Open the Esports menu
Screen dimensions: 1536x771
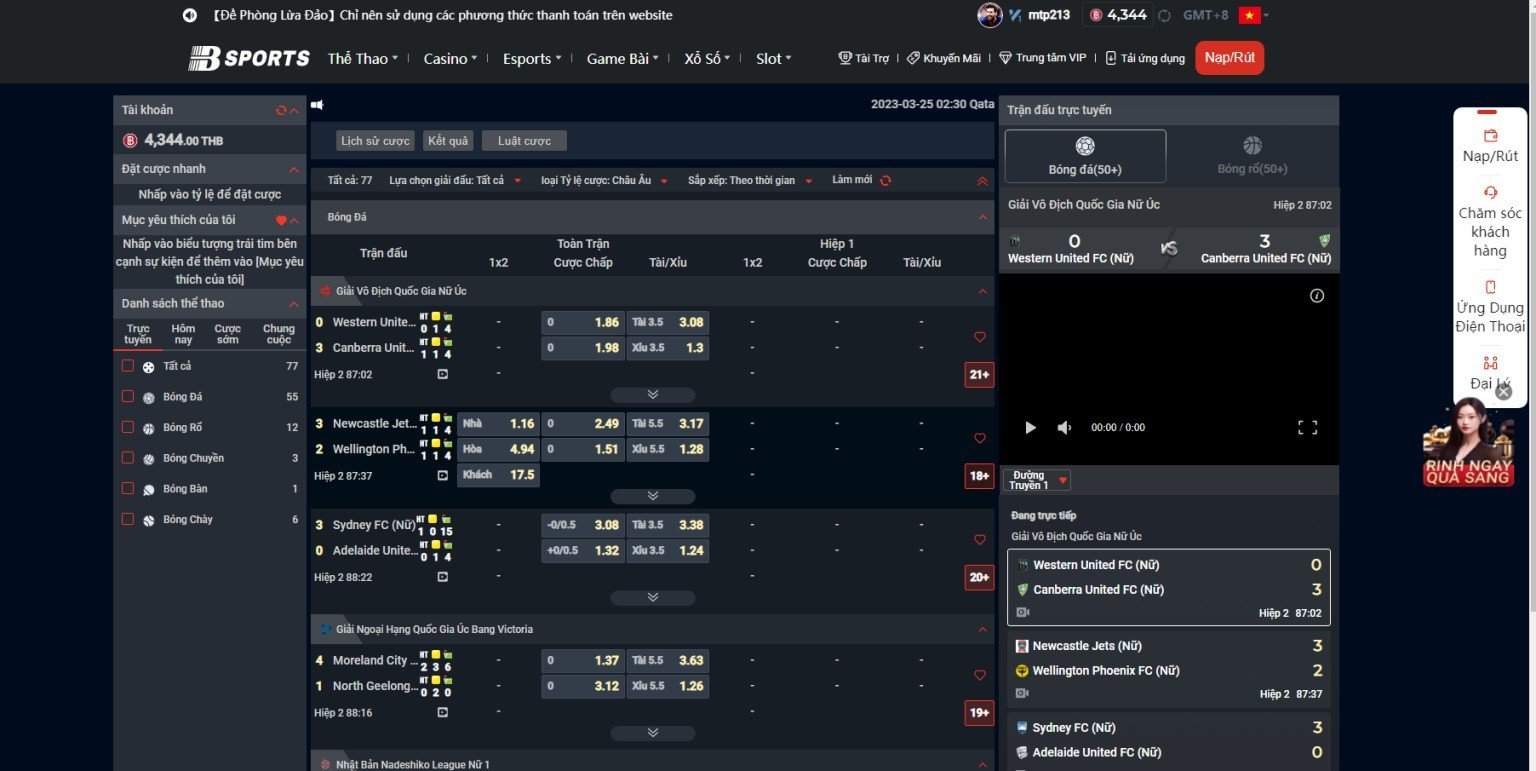pyautogui.click(x=532, y=58)
